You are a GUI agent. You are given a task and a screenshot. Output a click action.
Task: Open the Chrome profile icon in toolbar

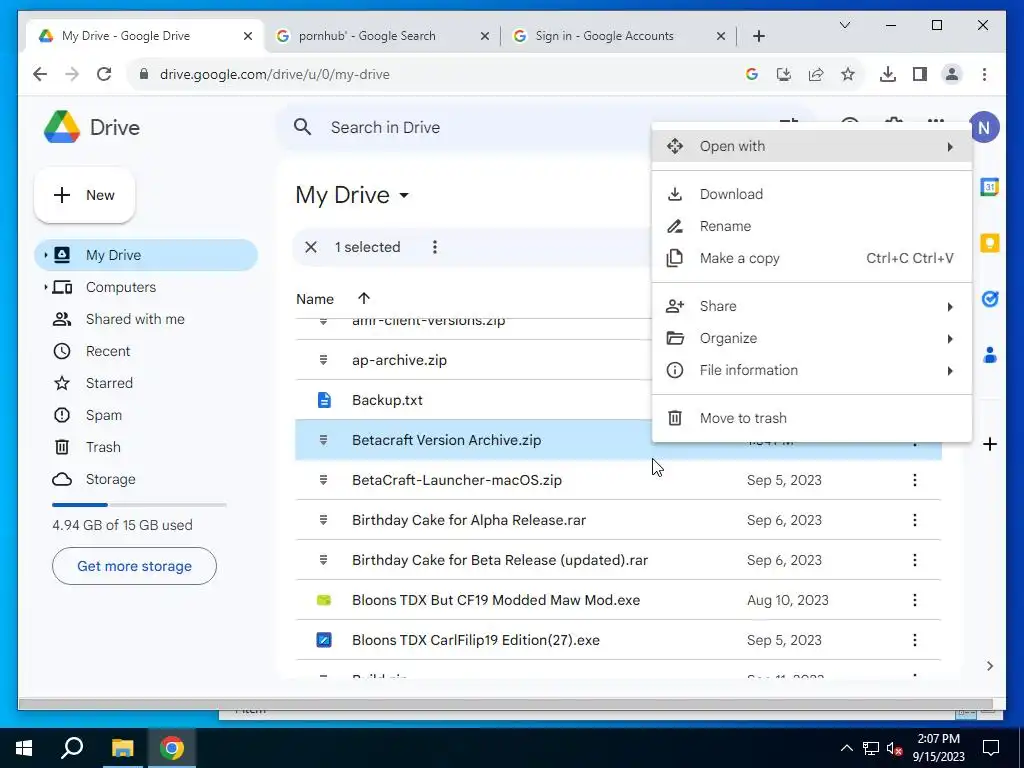pos(952,74)
